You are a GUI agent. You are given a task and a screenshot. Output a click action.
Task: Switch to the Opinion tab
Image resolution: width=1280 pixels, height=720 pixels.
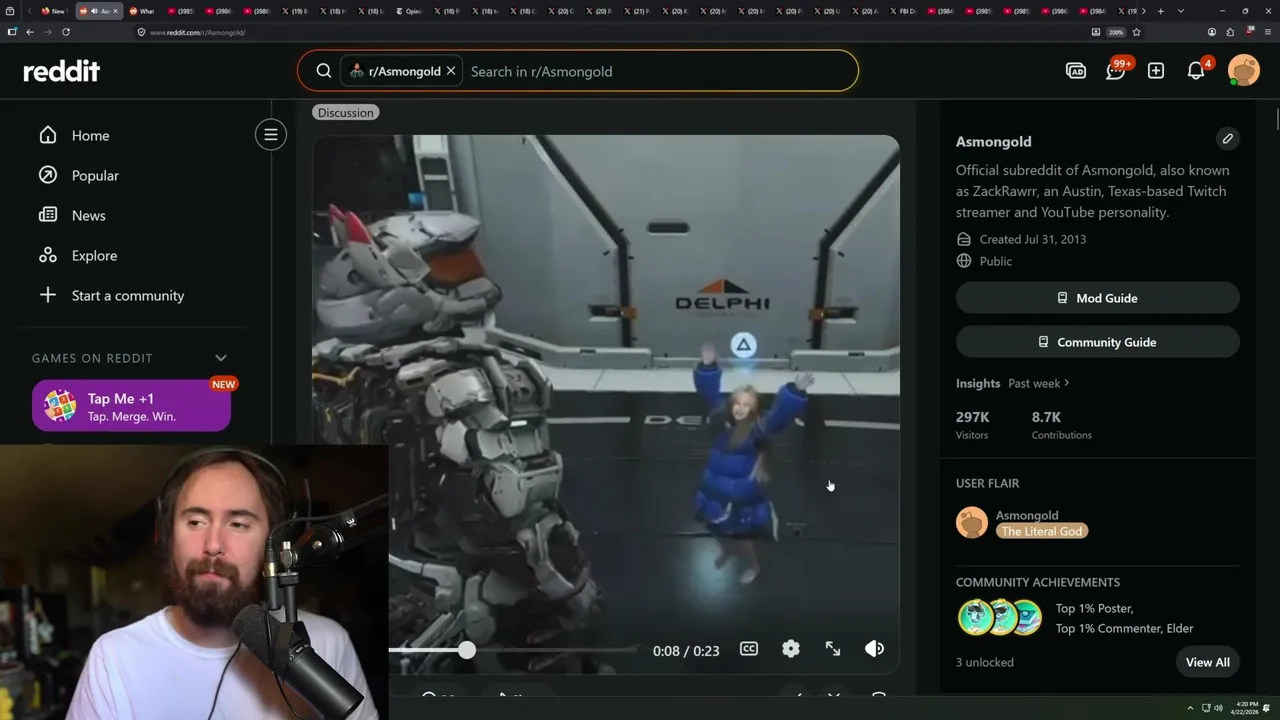[x=410, y=11]
